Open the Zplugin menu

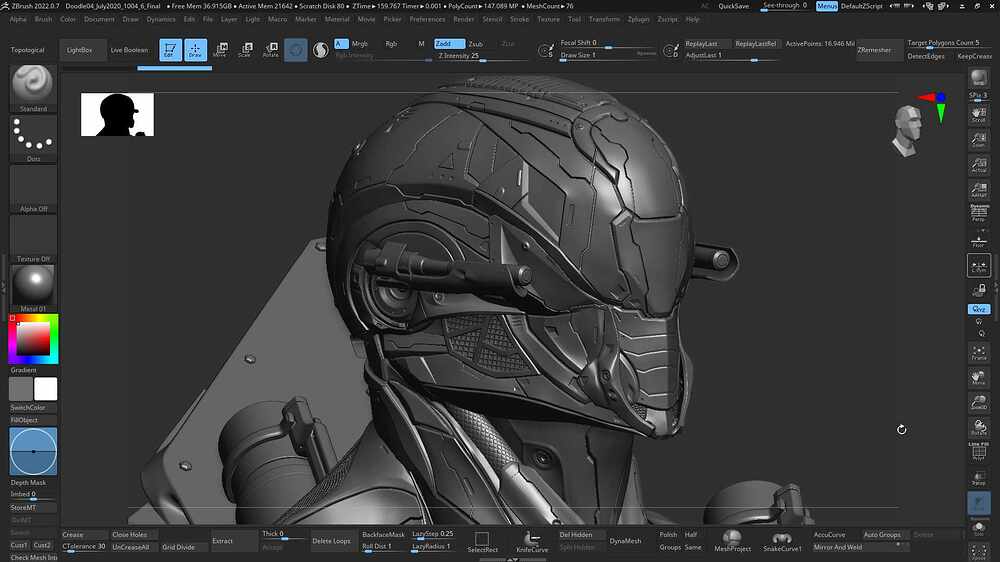(638, 19)
